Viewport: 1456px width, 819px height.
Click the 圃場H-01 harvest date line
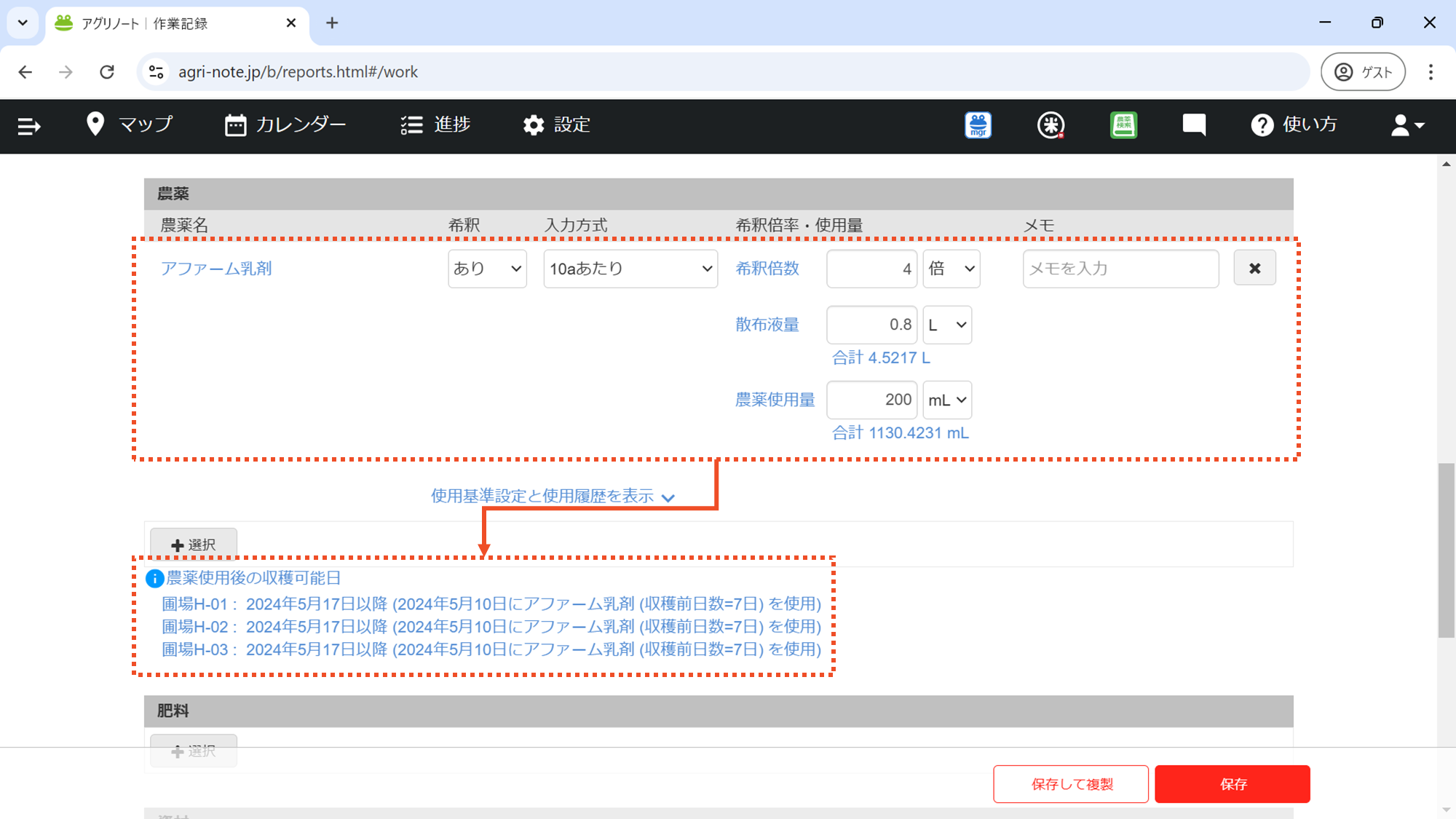click(491, 604)
